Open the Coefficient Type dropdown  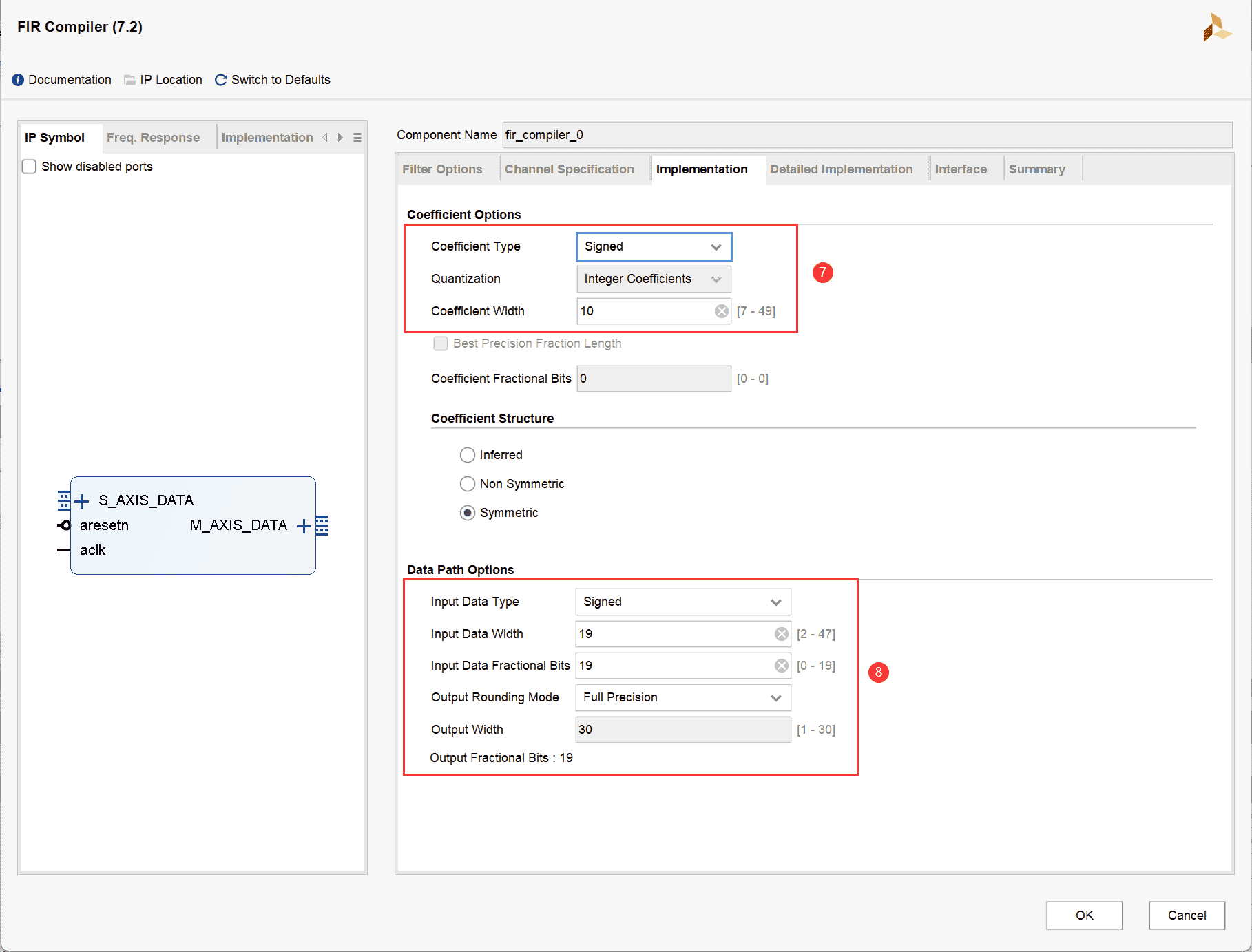(x=653, y=246)
